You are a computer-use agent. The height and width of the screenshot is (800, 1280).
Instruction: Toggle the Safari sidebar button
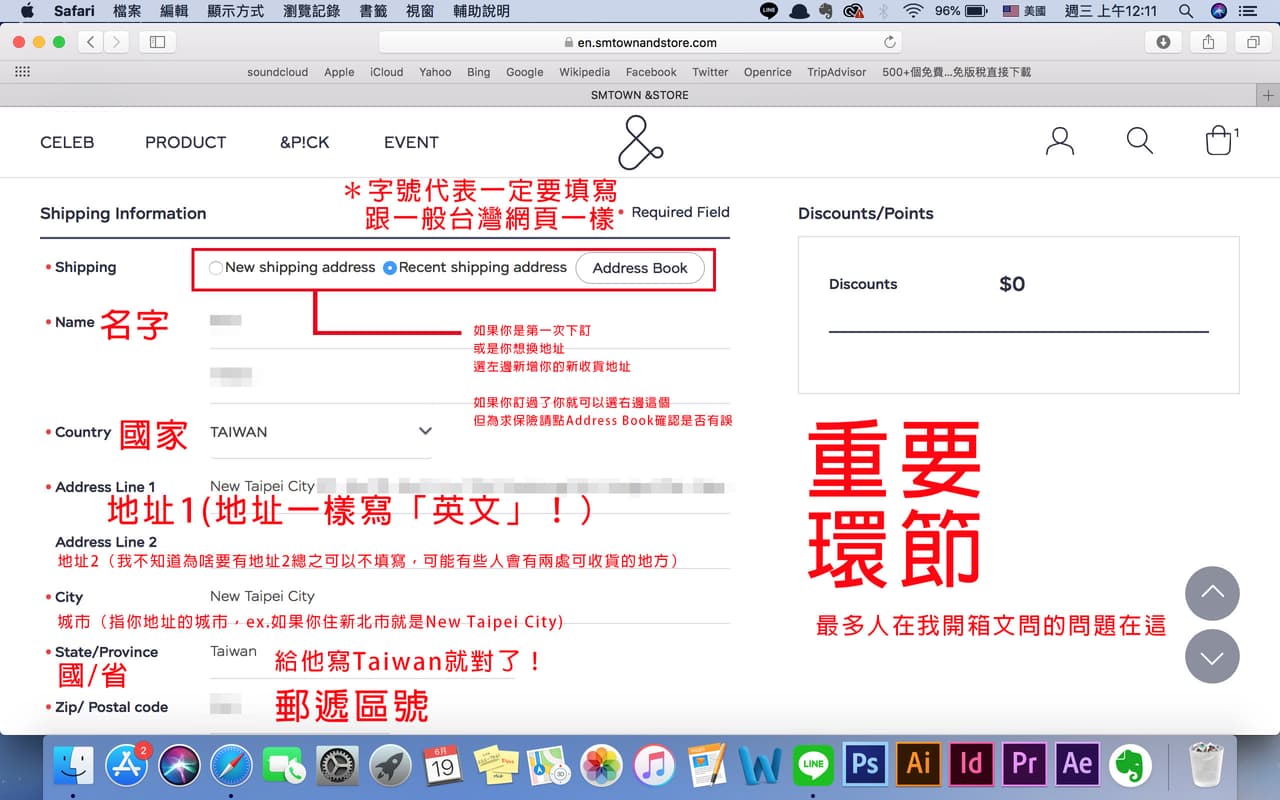point(158,42)
